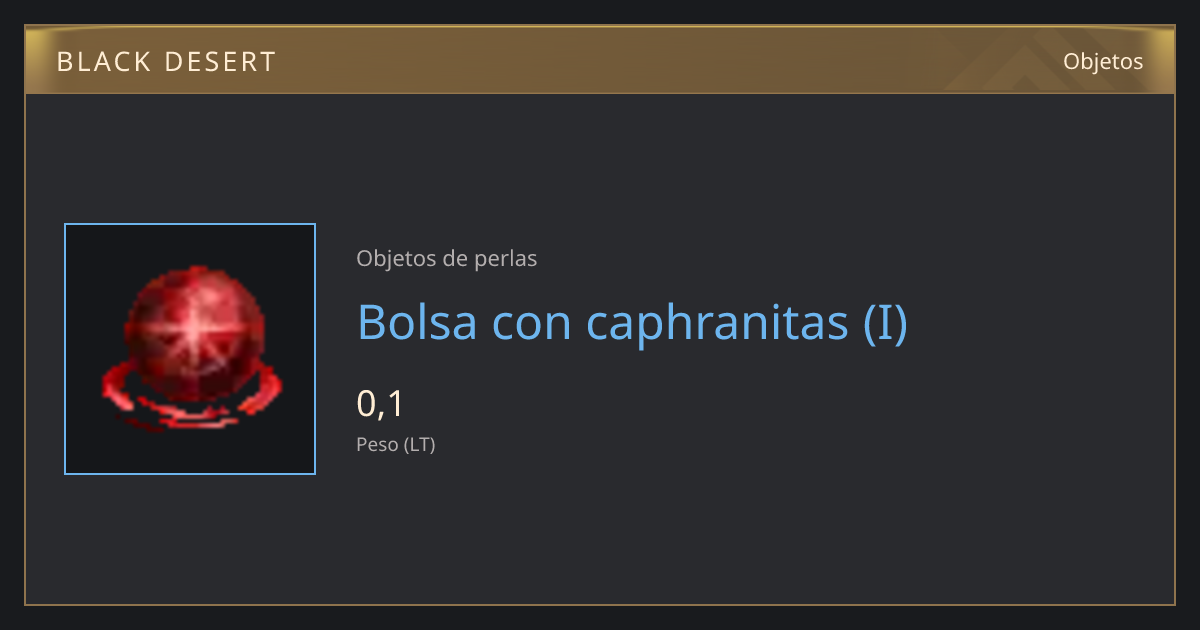Open the Objetos de perlas category

coord(447,258)
